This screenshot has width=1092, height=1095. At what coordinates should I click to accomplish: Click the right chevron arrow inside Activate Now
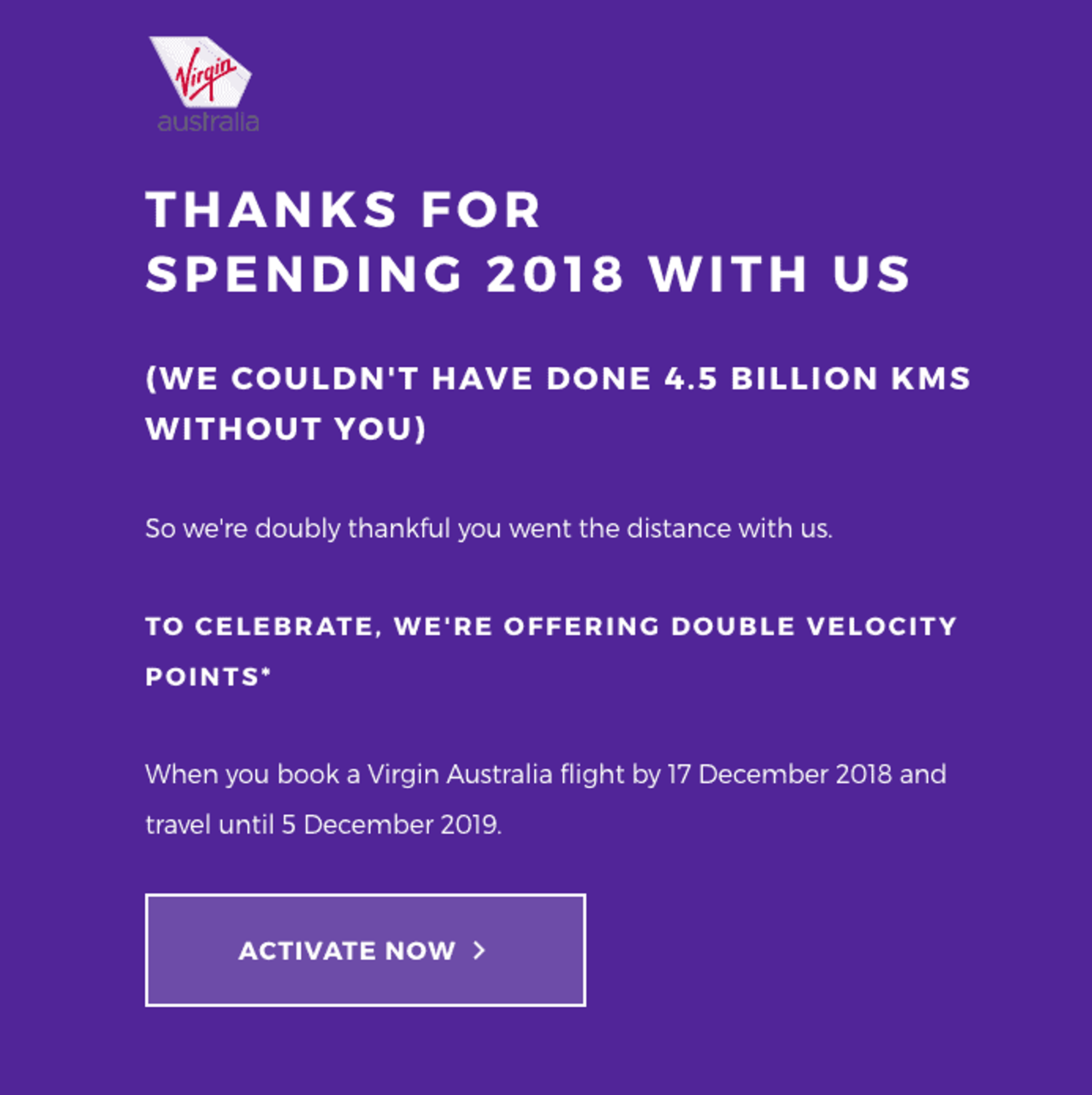(479, 951)
